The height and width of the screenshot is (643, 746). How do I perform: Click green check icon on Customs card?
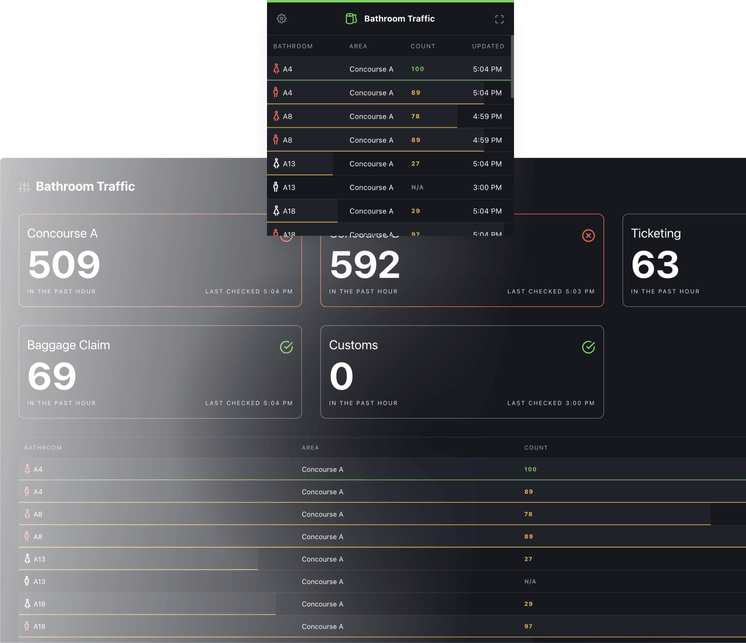(588, 347)
